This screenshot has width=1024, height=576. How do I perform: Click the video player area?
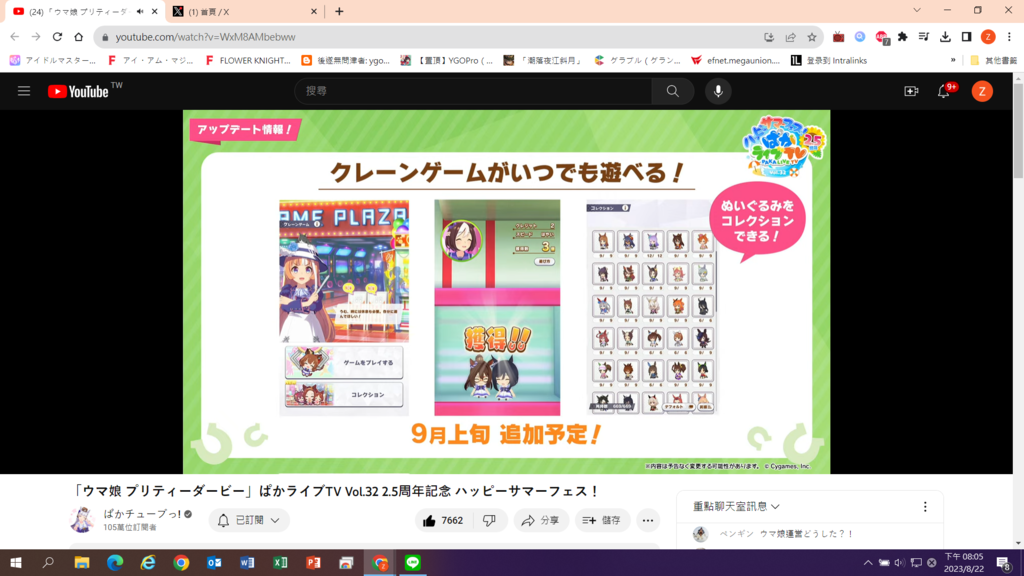pyautogui.click(x=506, y=291)
